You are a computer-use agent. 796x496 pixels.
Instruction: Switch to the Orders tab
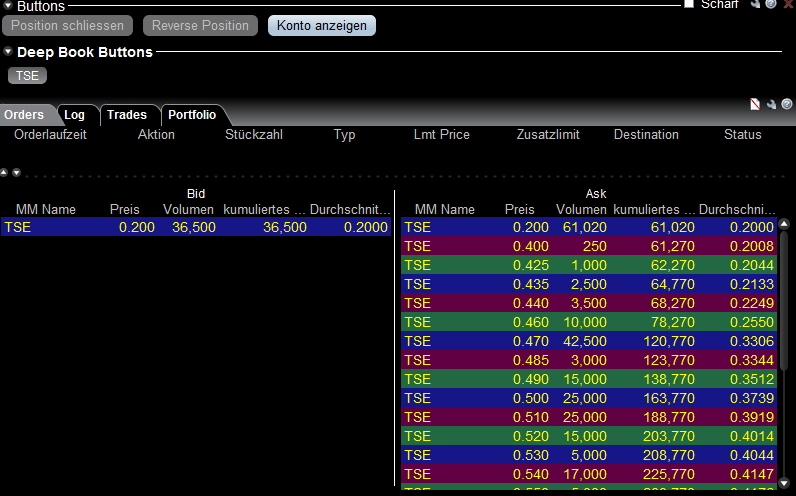24,115
